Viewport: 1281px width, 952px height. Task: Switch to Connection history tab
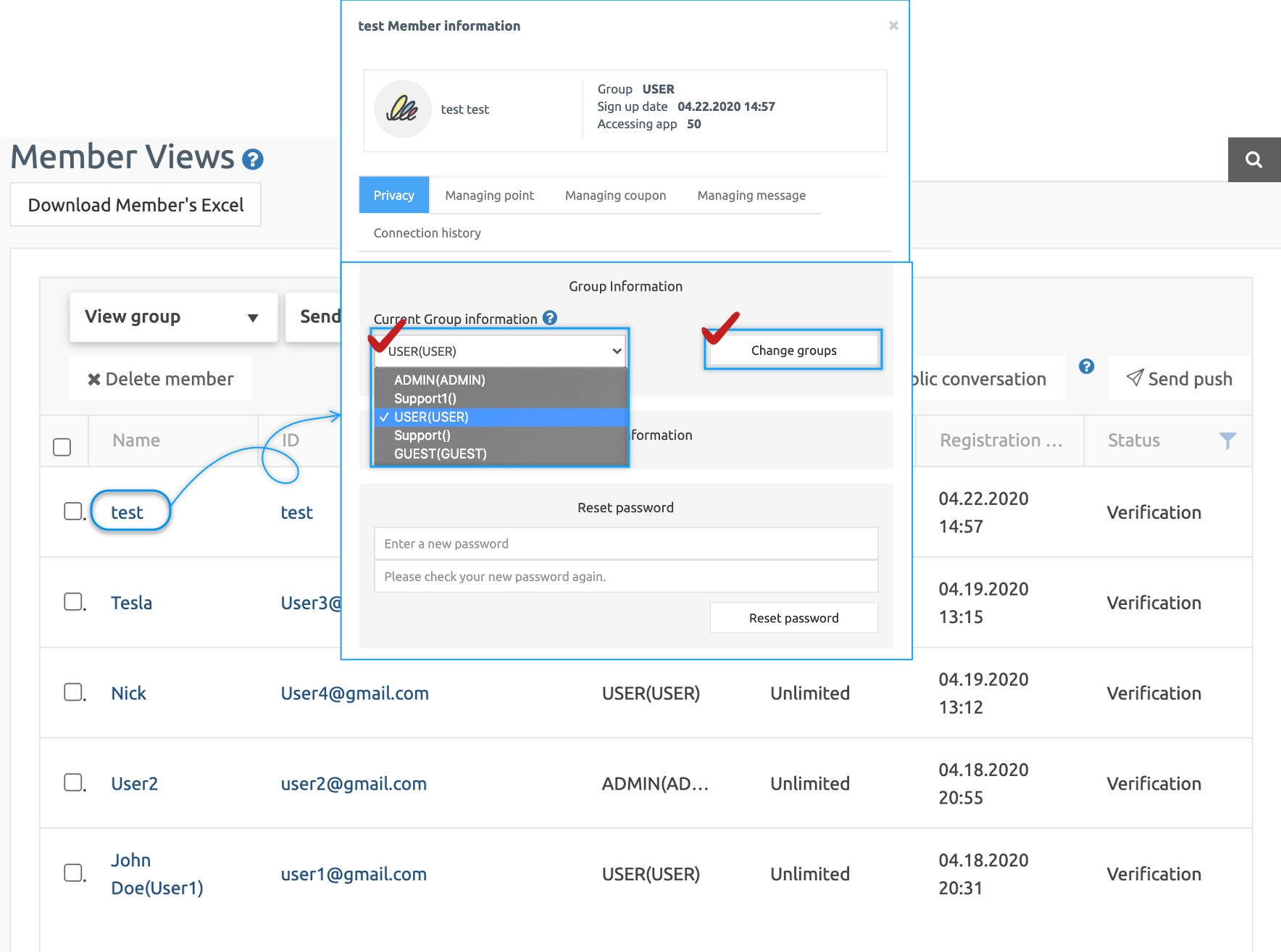pyautogui.click(x=427, y=233)
